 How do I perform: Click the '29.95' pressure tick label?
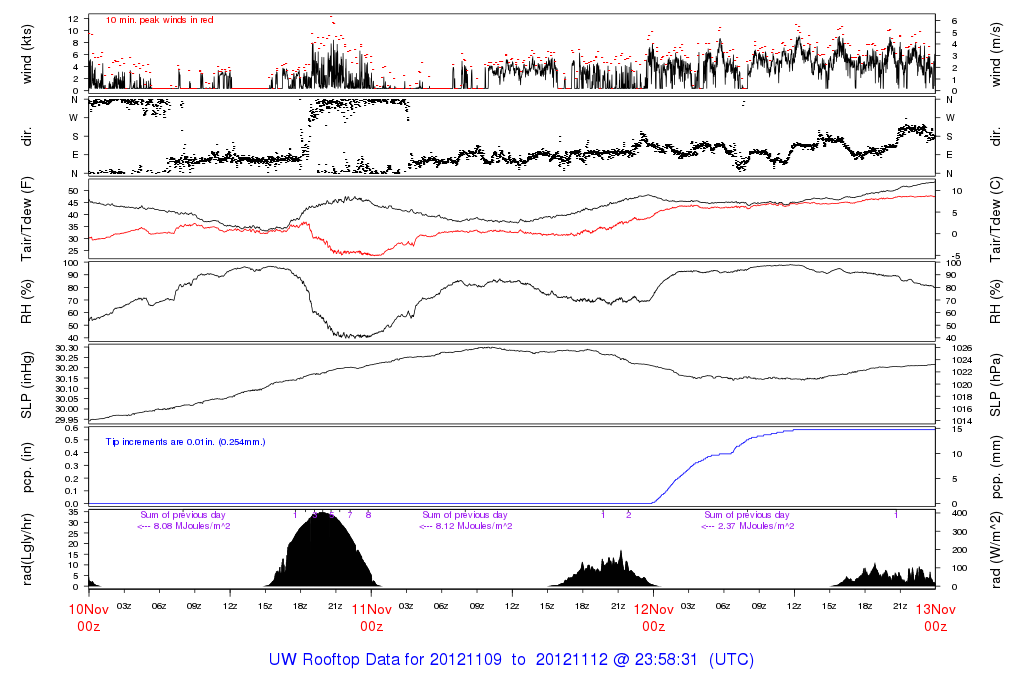pos(67,420)
